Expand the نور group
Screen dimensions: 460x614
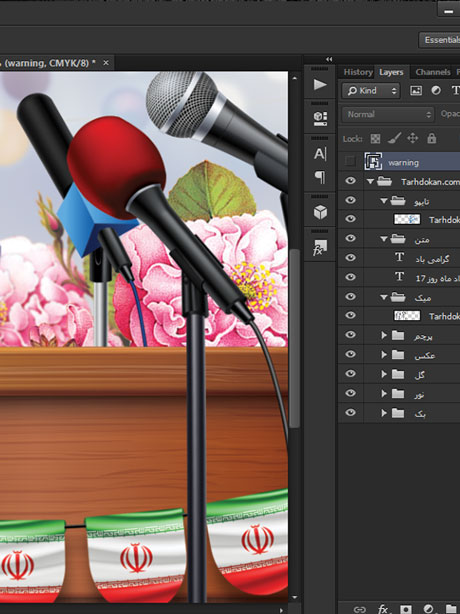click(384, 393)
